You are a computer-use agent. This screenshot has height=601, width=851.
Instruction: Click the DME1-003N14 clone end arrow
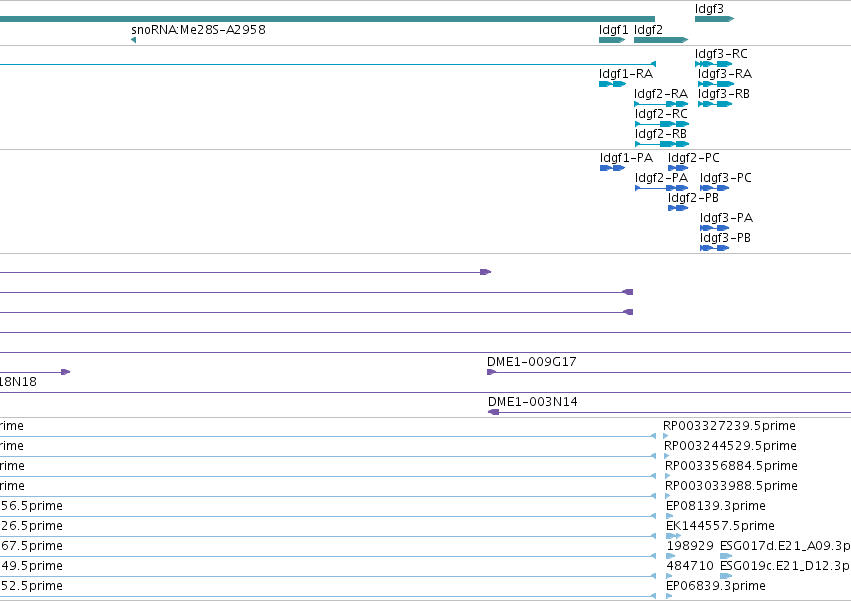(x=493, y=413)
